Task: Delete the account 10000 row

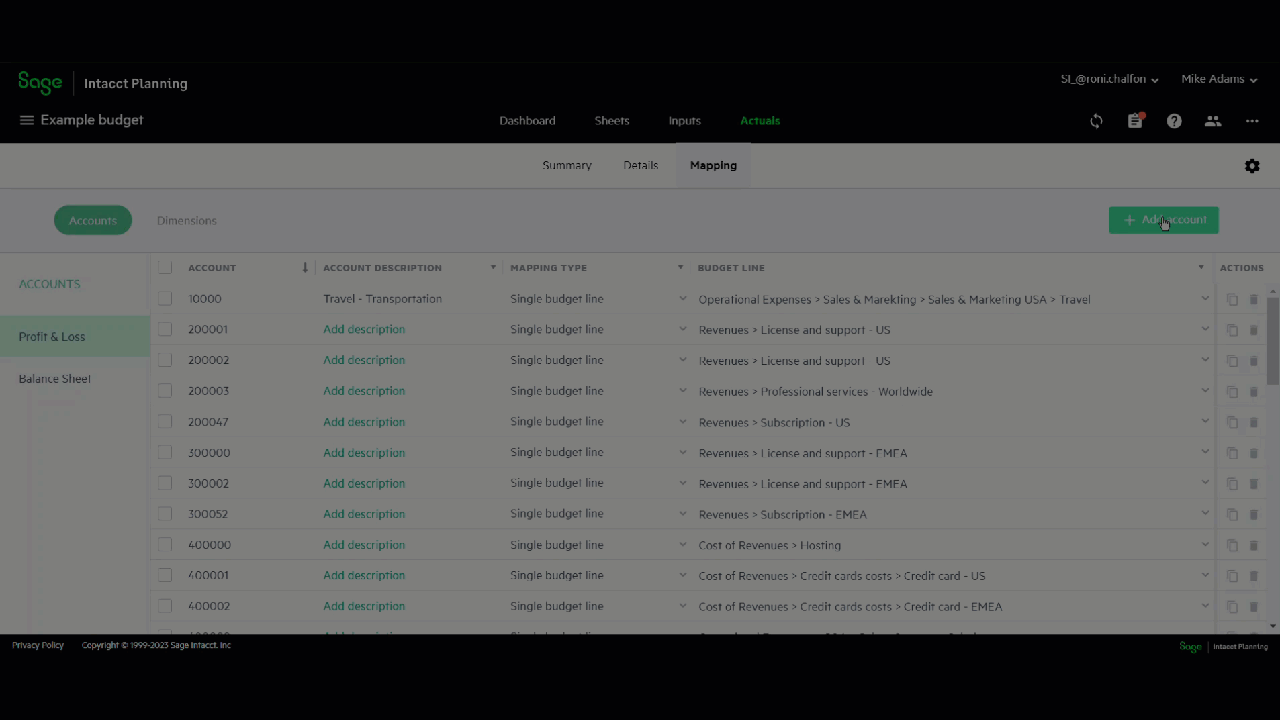Action: (1254, 299)
